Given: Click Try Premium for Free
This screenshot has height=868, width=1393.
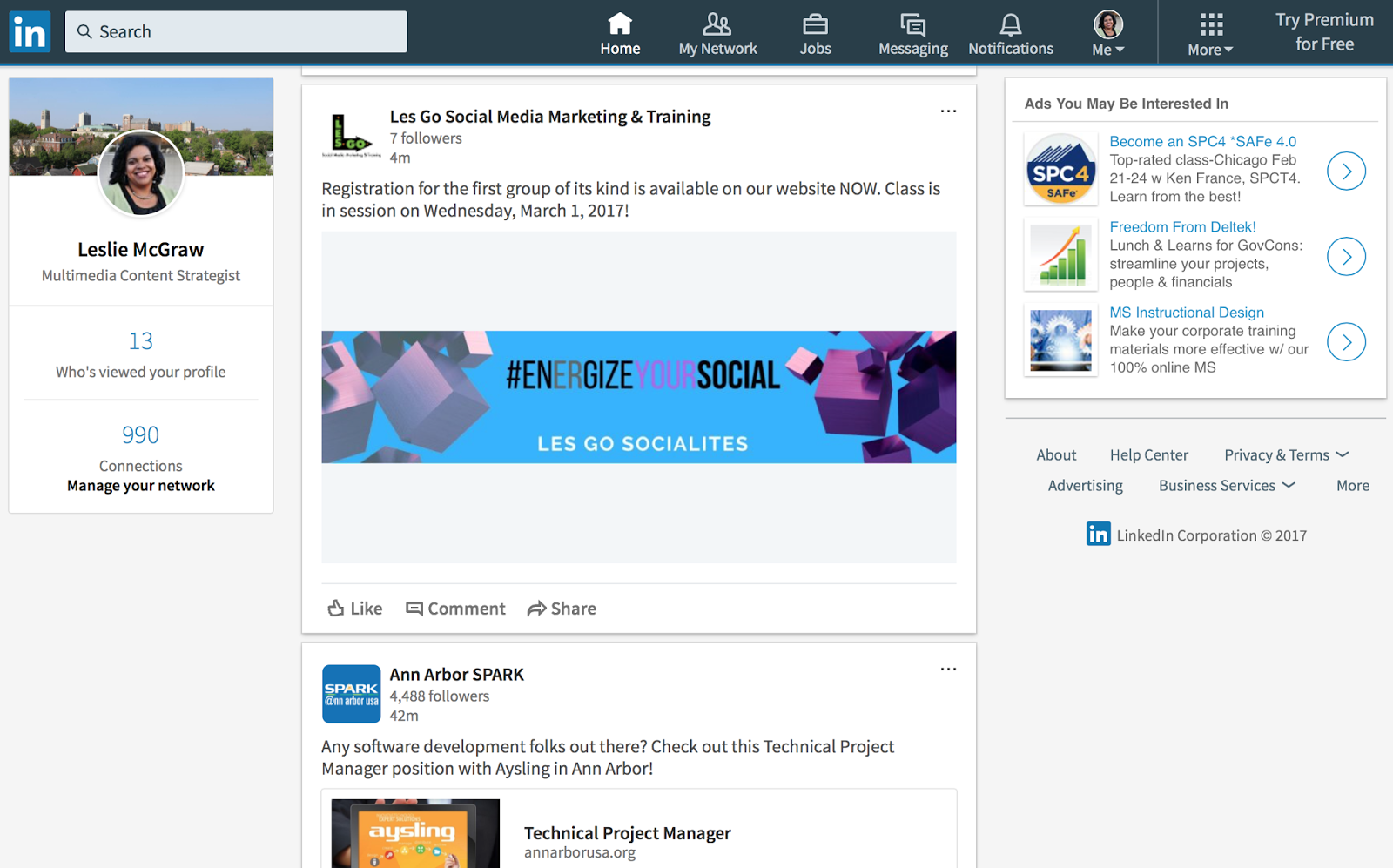Looking at the screenshot, I should pyautogui.click(x=1323, y=32).
